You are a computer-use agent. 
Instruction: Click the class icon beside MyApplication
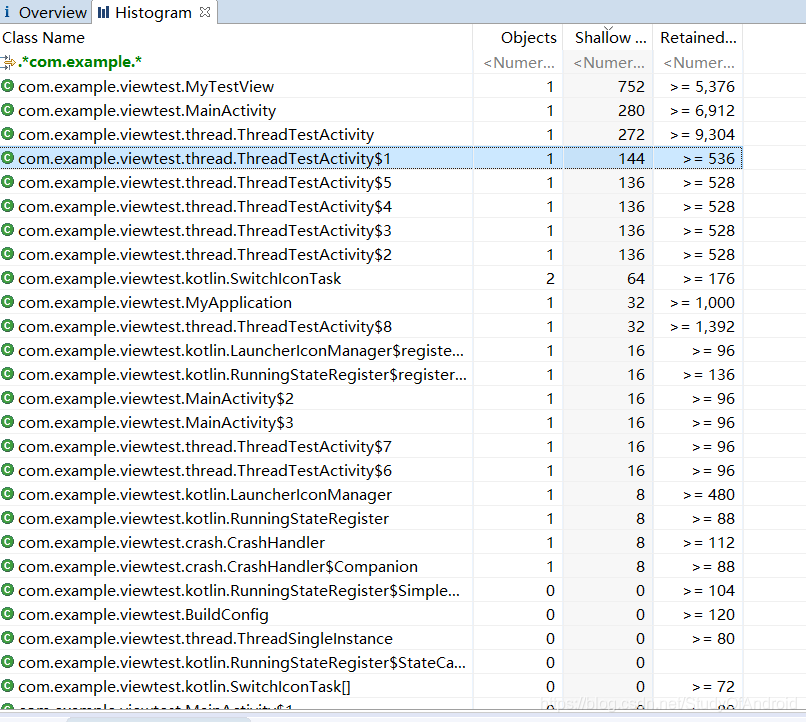[8, 302]
